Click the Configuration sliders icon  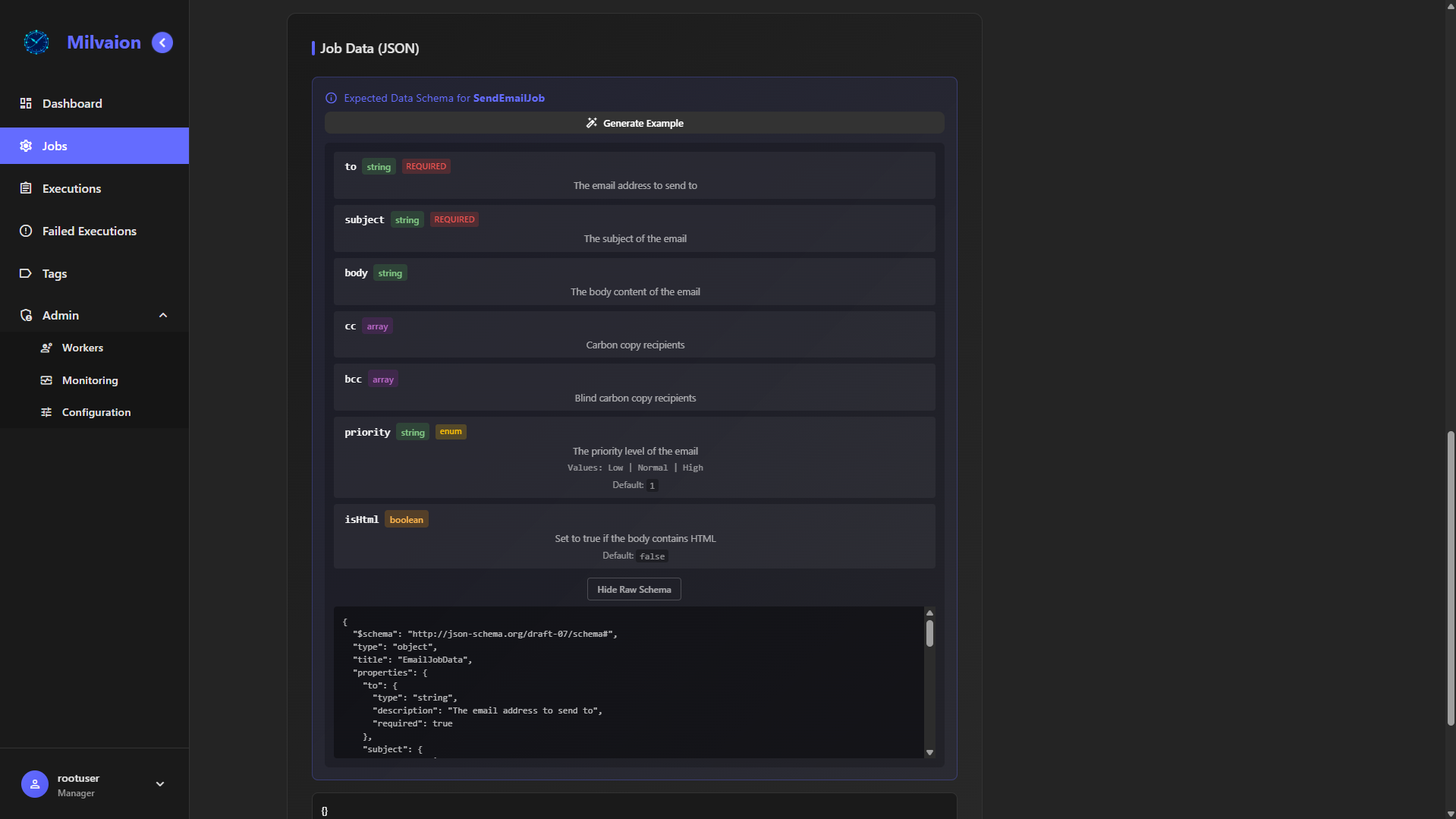(x=46, y=412)
